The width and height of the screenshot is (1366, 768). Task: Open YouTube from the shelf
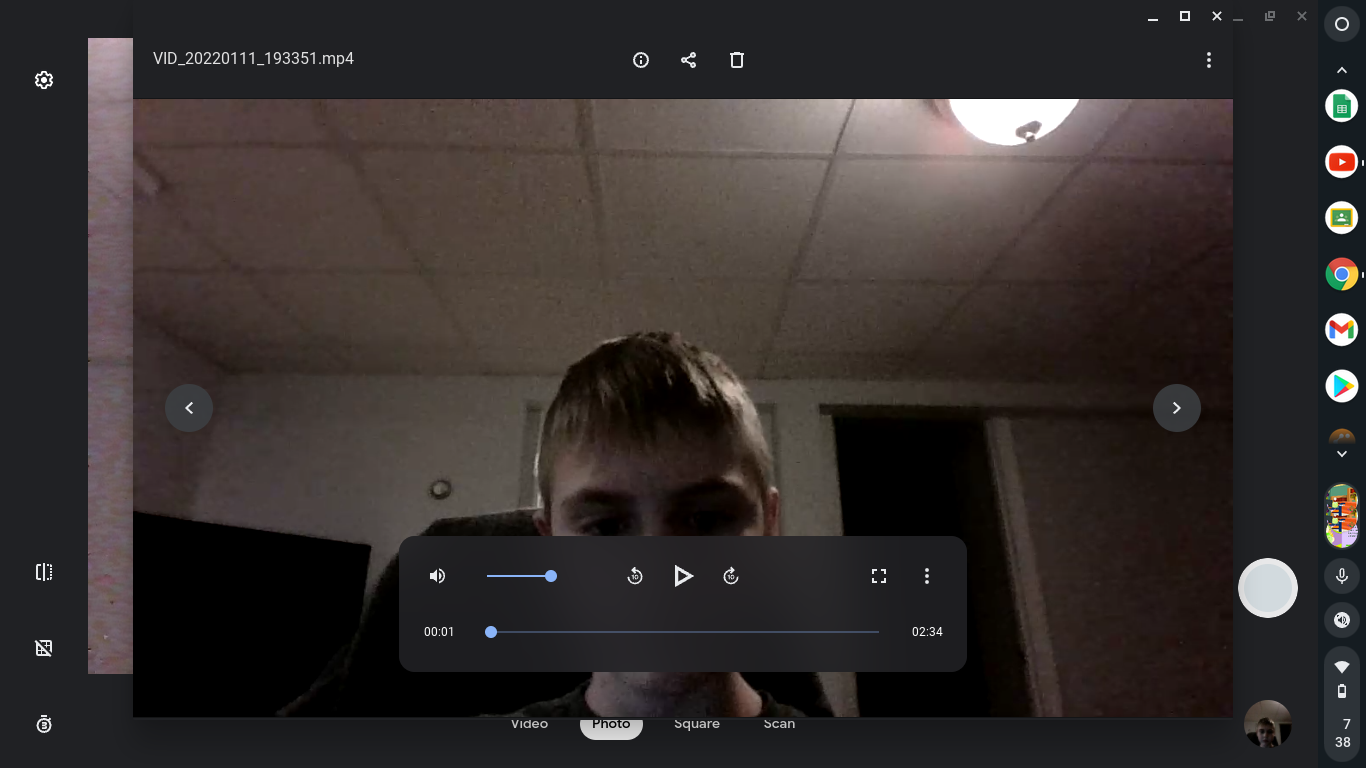1342,162
